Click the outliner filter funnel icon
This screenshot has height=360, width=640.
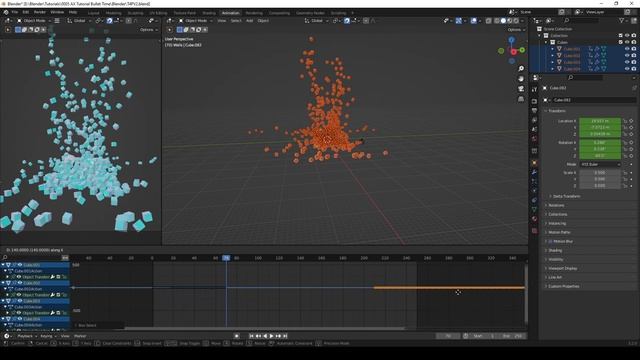[622, 20]
